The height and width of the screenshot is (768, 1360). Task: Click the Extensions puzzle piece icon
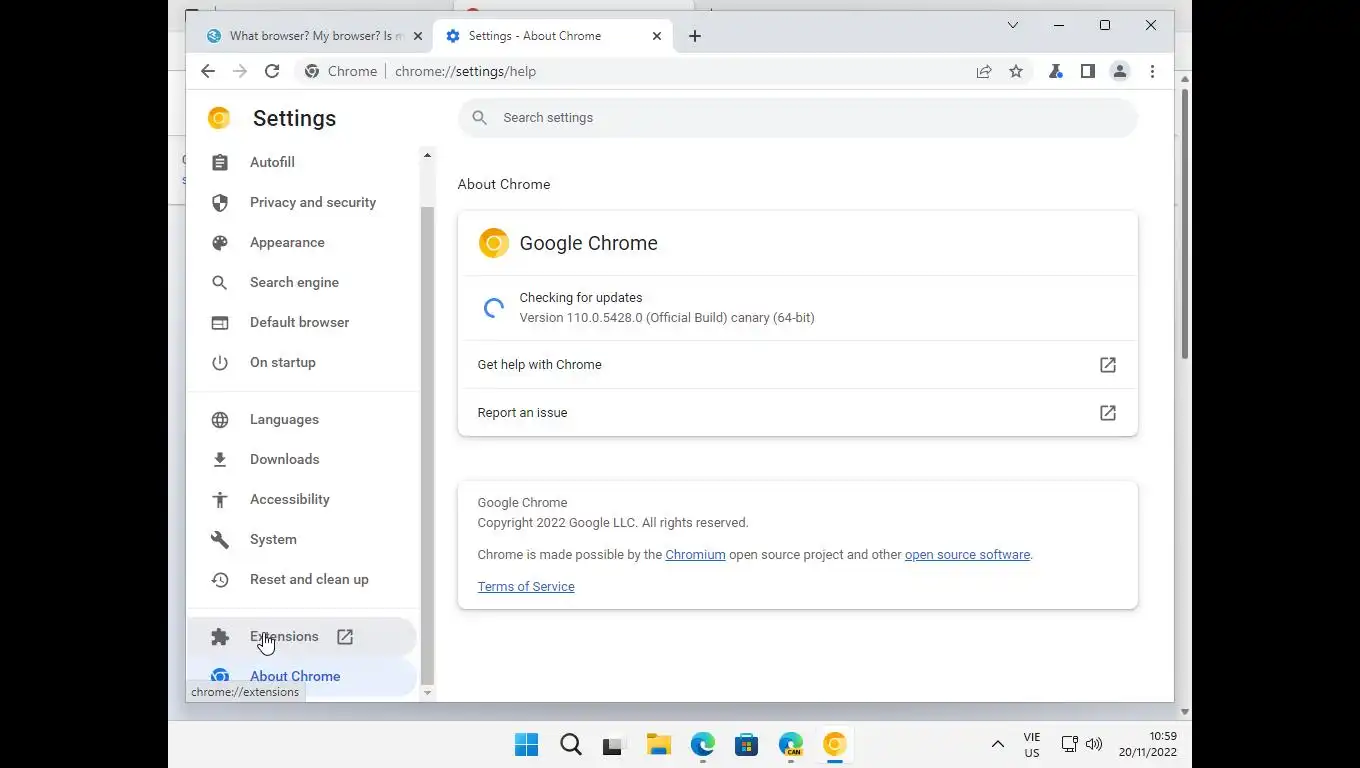click(x=220, y=636)
